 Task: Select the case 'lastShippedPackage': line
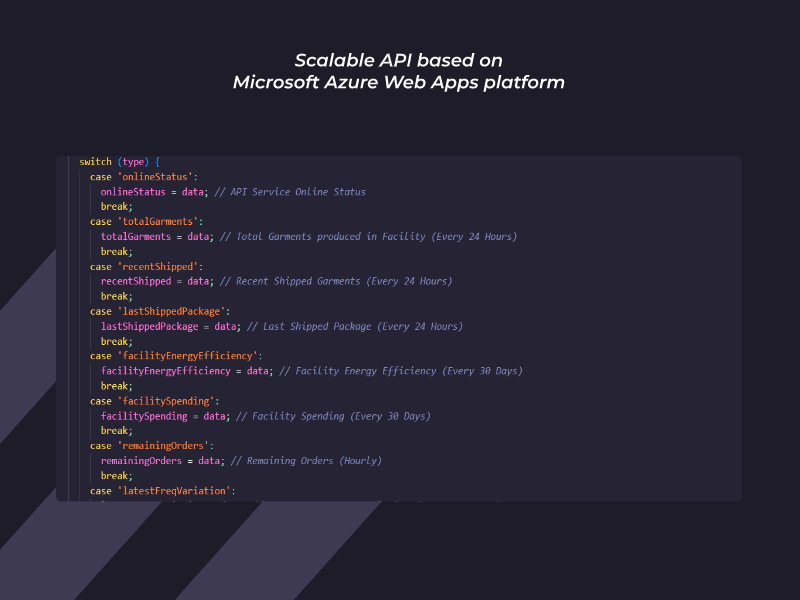point(160,311)
